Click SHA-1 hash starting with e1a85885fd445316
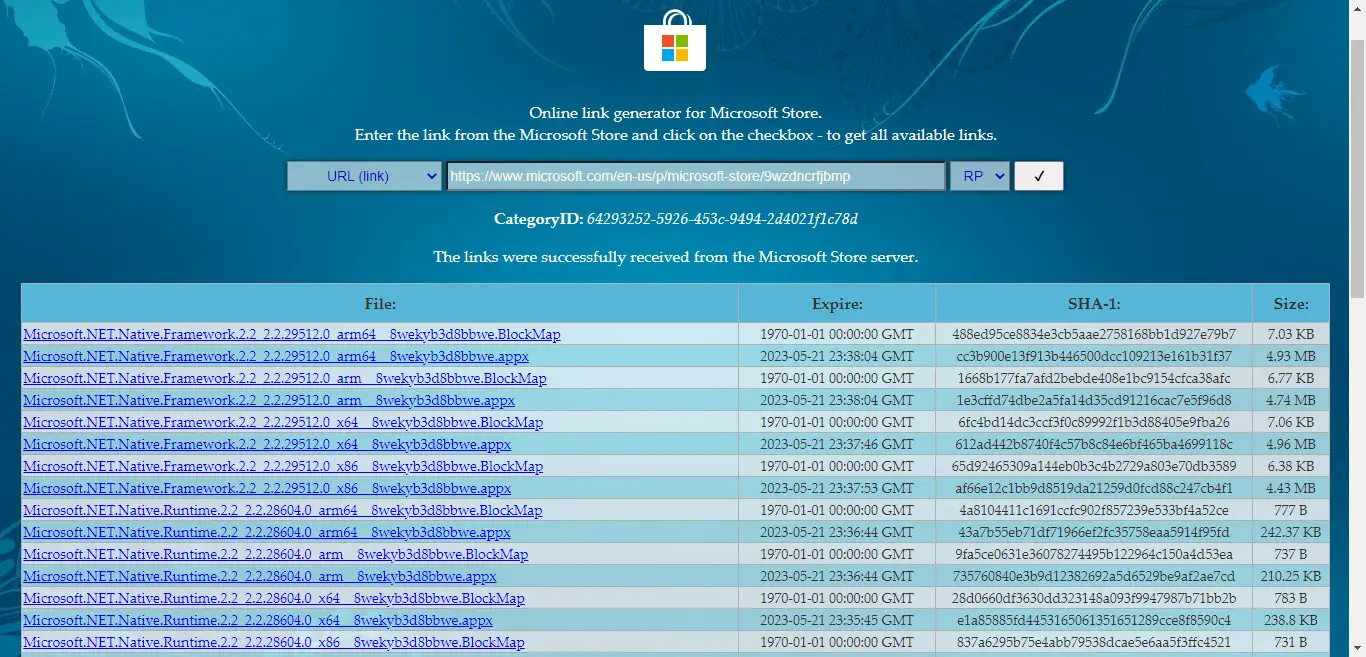Viewport: 1366px width, 657px height. (x=1094, y=620)
